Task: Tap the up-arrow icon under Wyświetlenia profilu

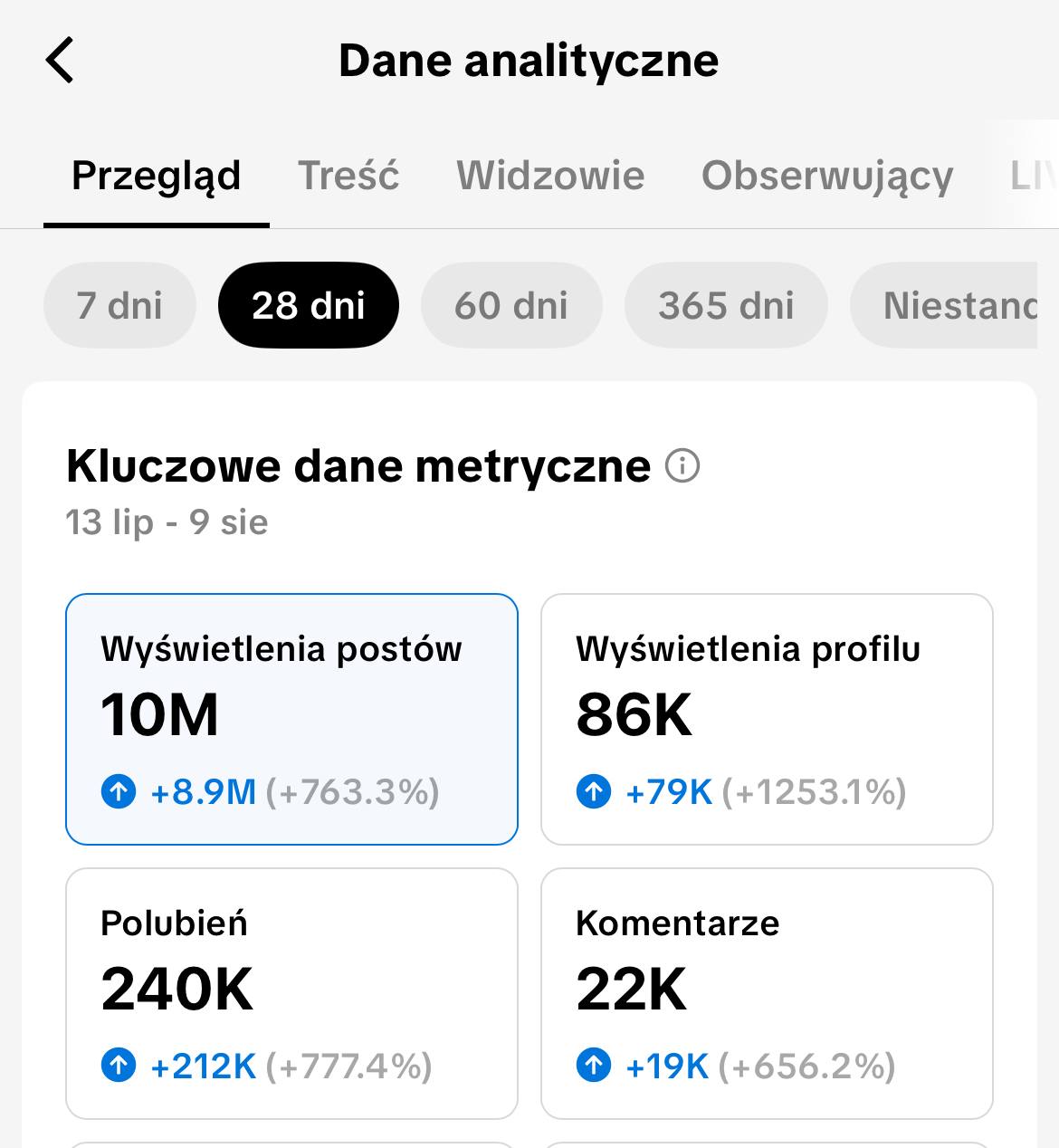Action: pos(594,792)
